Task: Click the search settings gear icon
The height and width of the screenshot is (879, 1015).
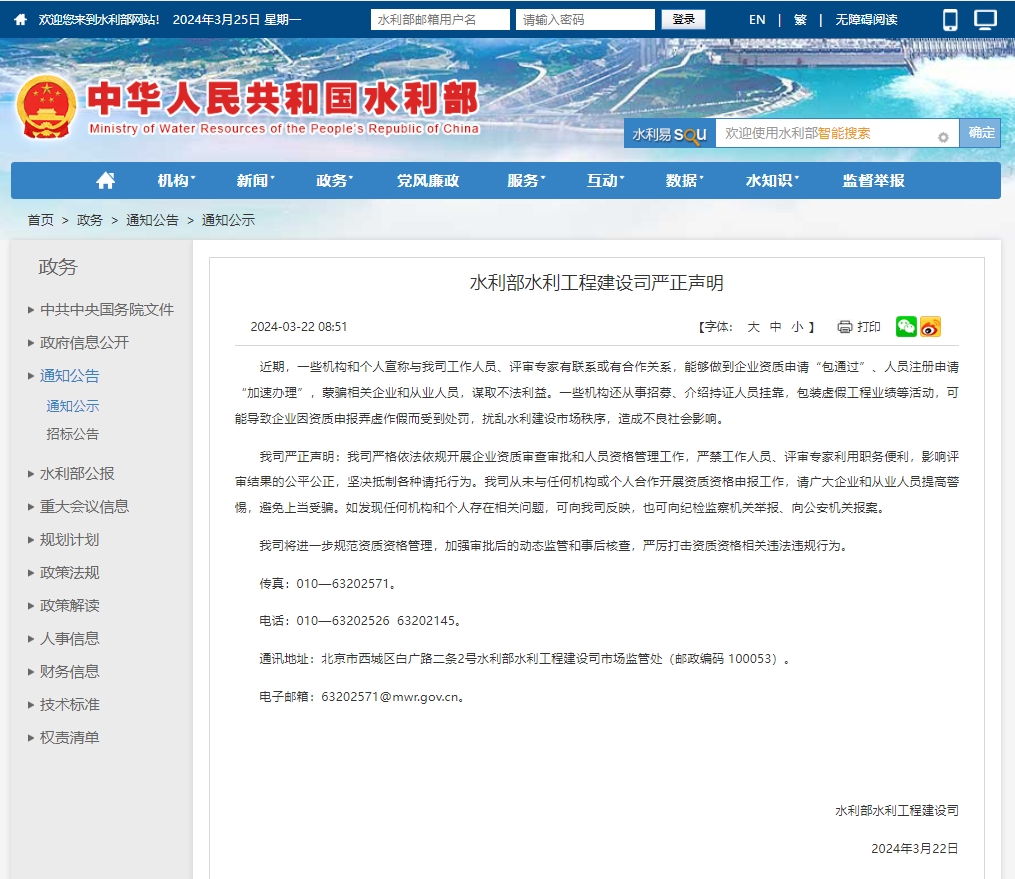Action: click(x=943, y=137)
